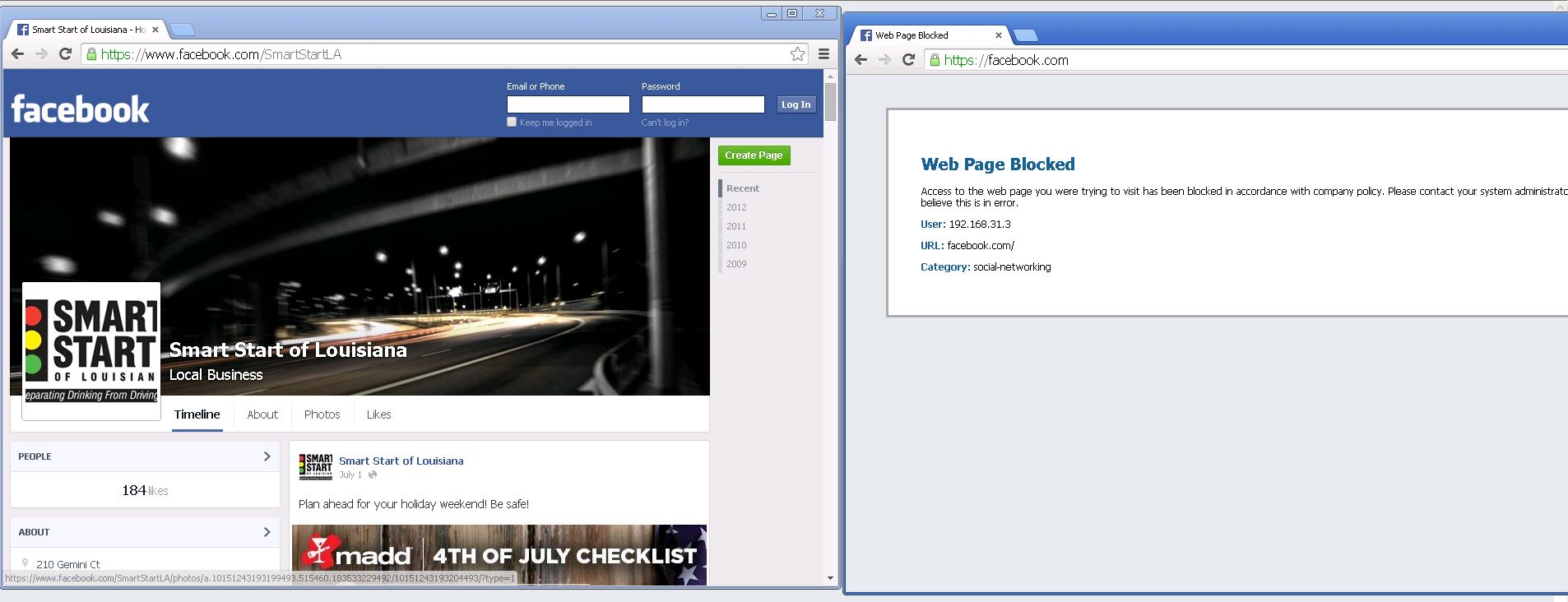This screenshot has width=1568, height=602.
Task: Click the Category social-networking text
Action: pos(986,267)
